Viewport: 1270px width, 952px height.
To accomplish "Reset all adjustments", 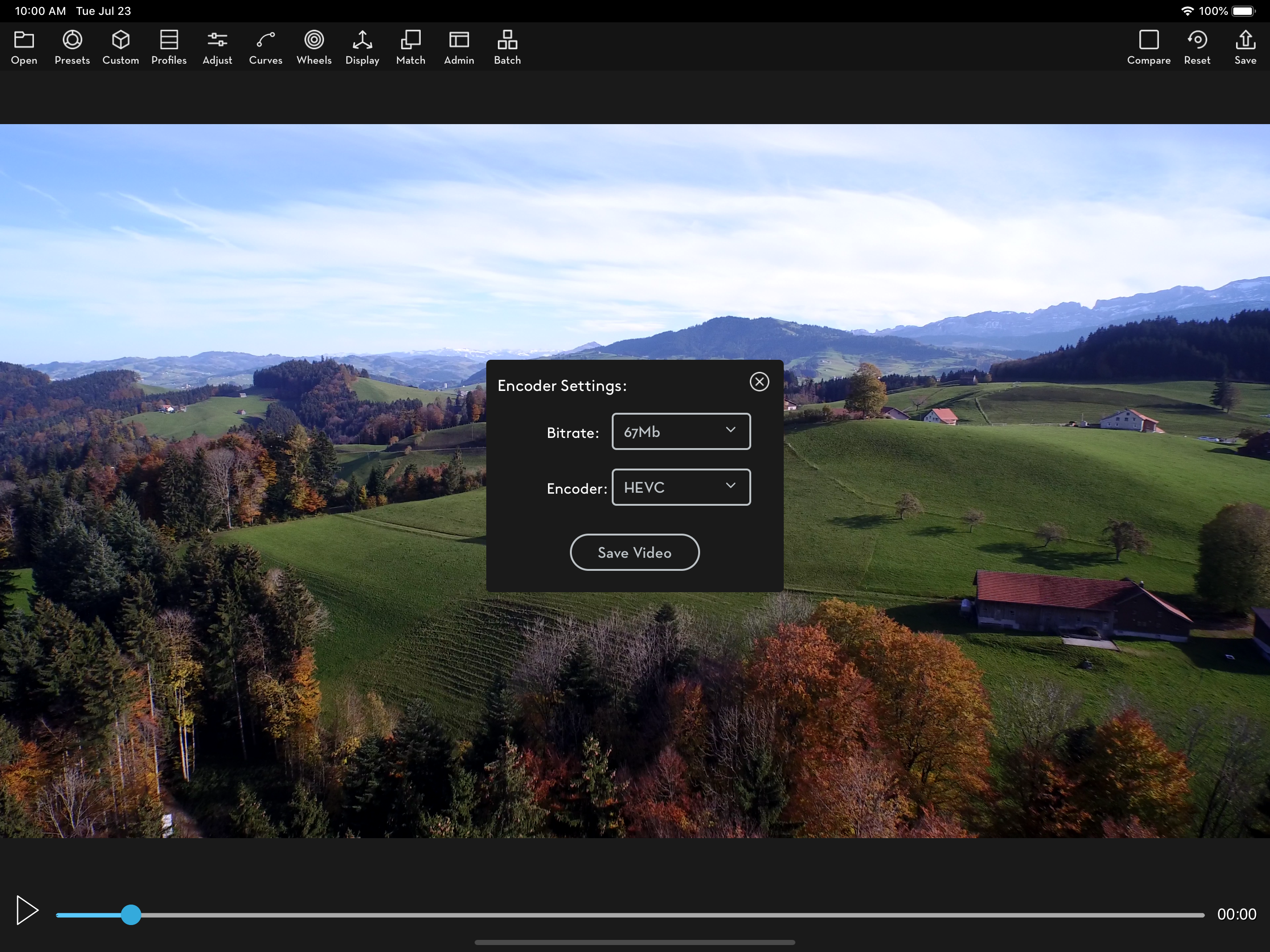I will 1197,47.
